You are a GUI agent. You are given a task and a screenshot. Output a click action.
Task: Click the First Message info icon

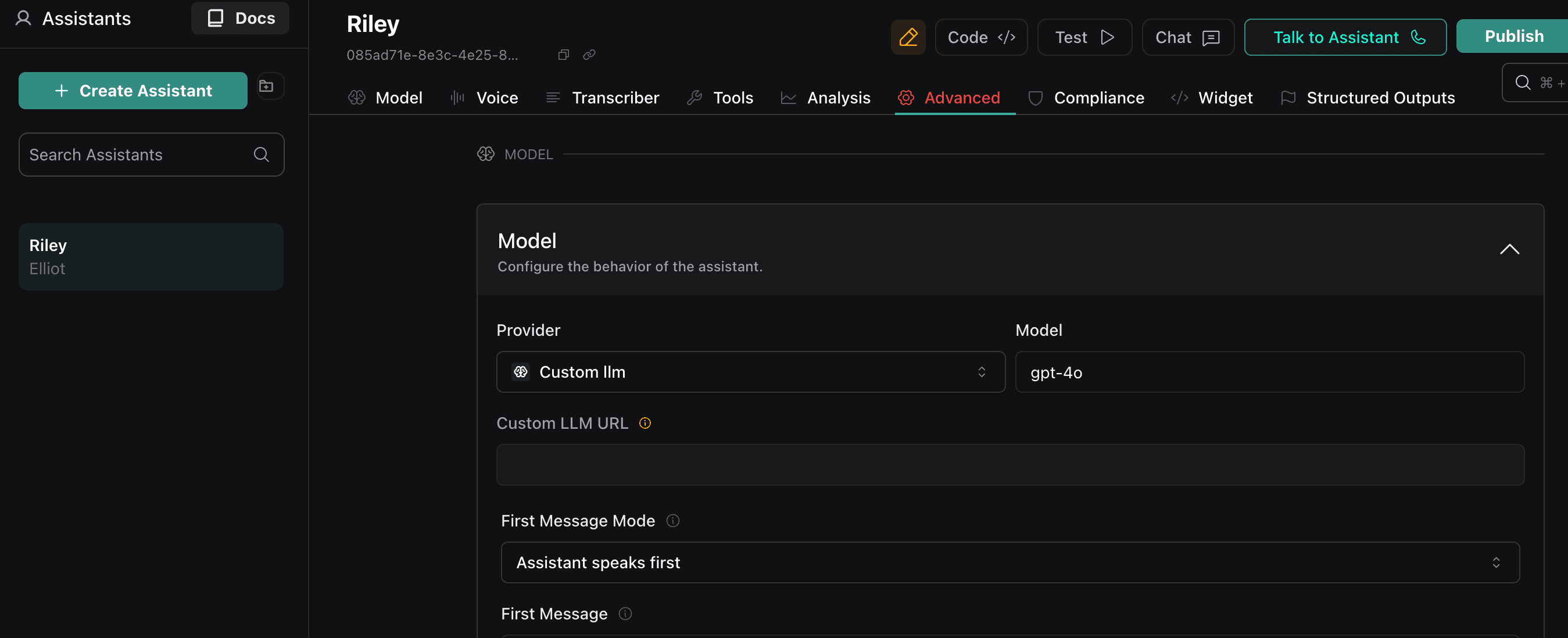tap(625, 614)
